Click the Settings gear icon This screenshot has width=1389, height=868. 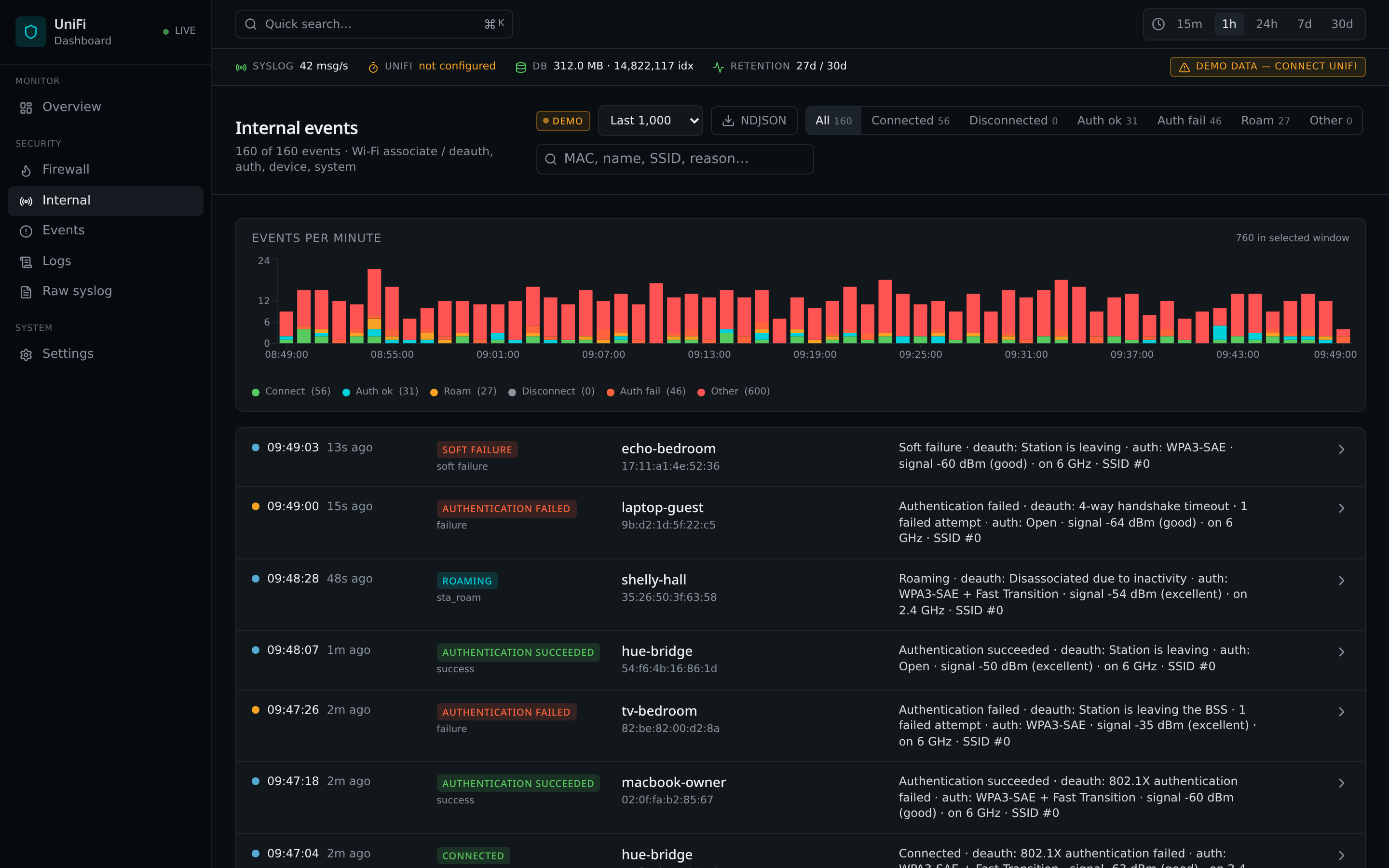point(26,355)
